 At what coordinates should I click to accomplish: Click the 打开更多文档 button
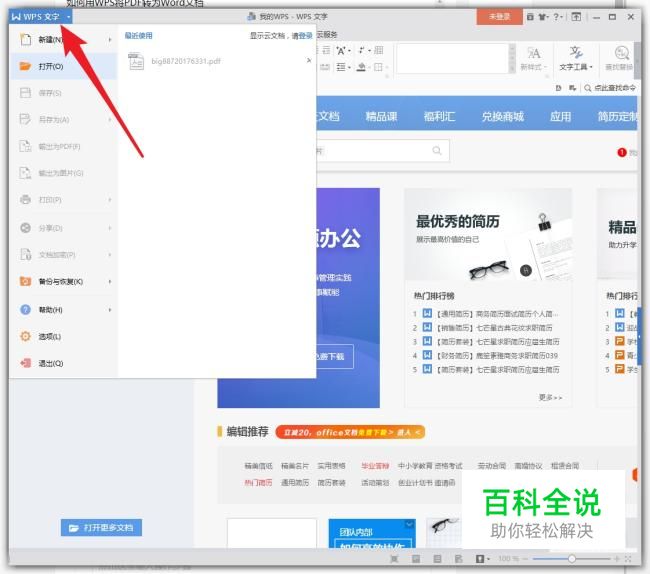point(101,528)
